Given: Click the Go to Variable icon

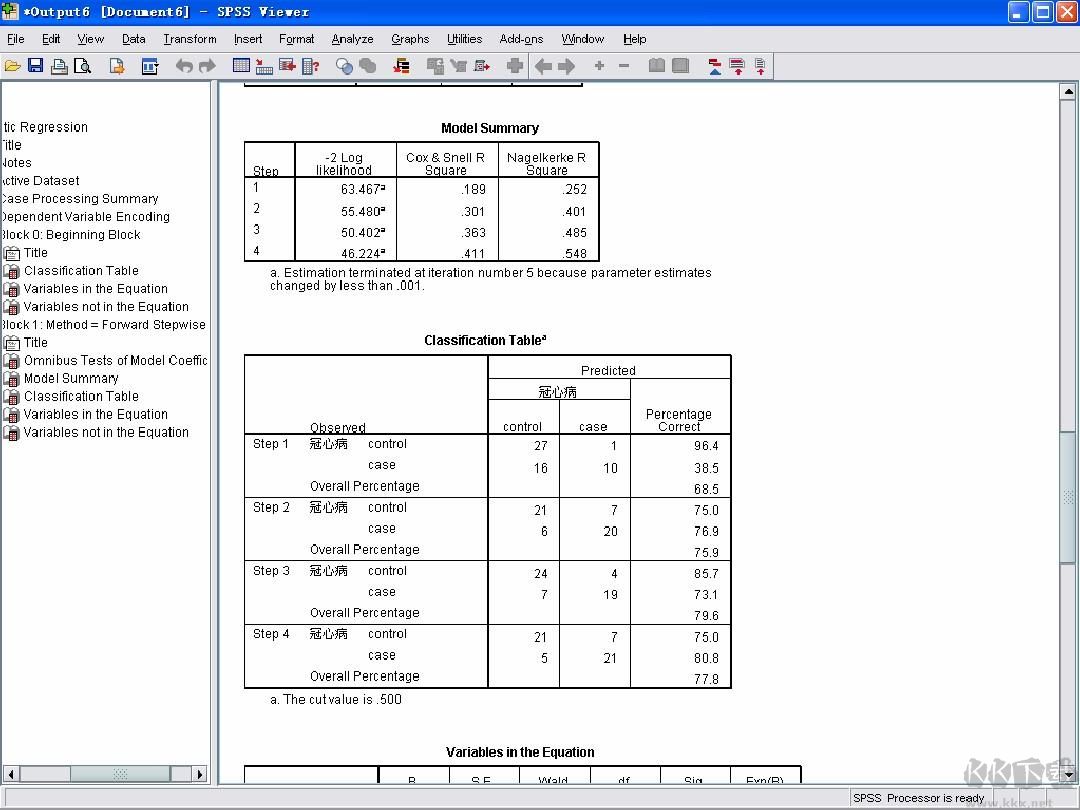Looking at the screenshot, I should 287,66.
